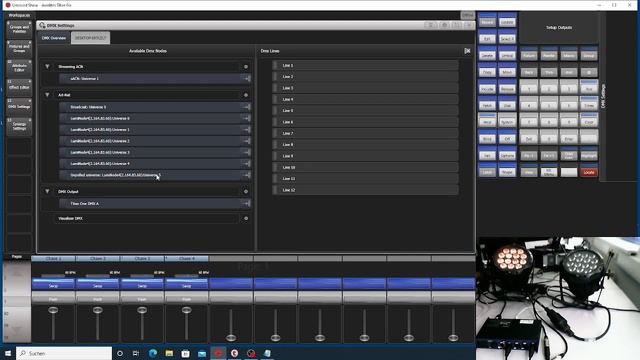Launch Microsoft Edge from taskbar
Image resolution: width=640 pixels, height=360 pixels.
pos(153,353)
